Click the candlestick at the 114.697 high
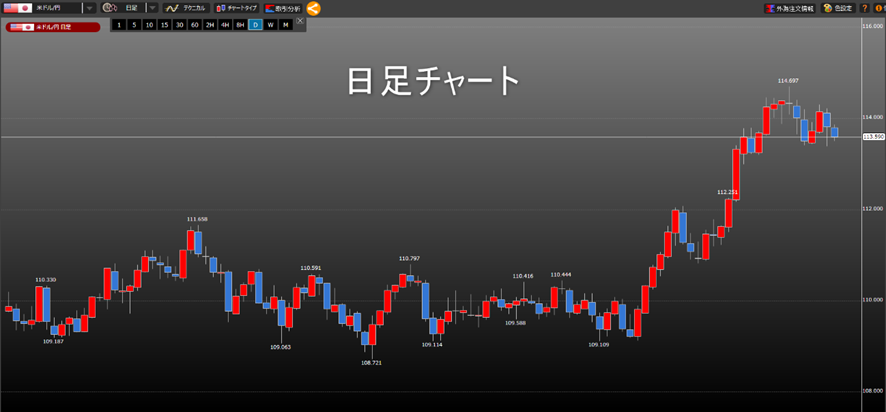886x412 pixels. (x=789, y=101)
